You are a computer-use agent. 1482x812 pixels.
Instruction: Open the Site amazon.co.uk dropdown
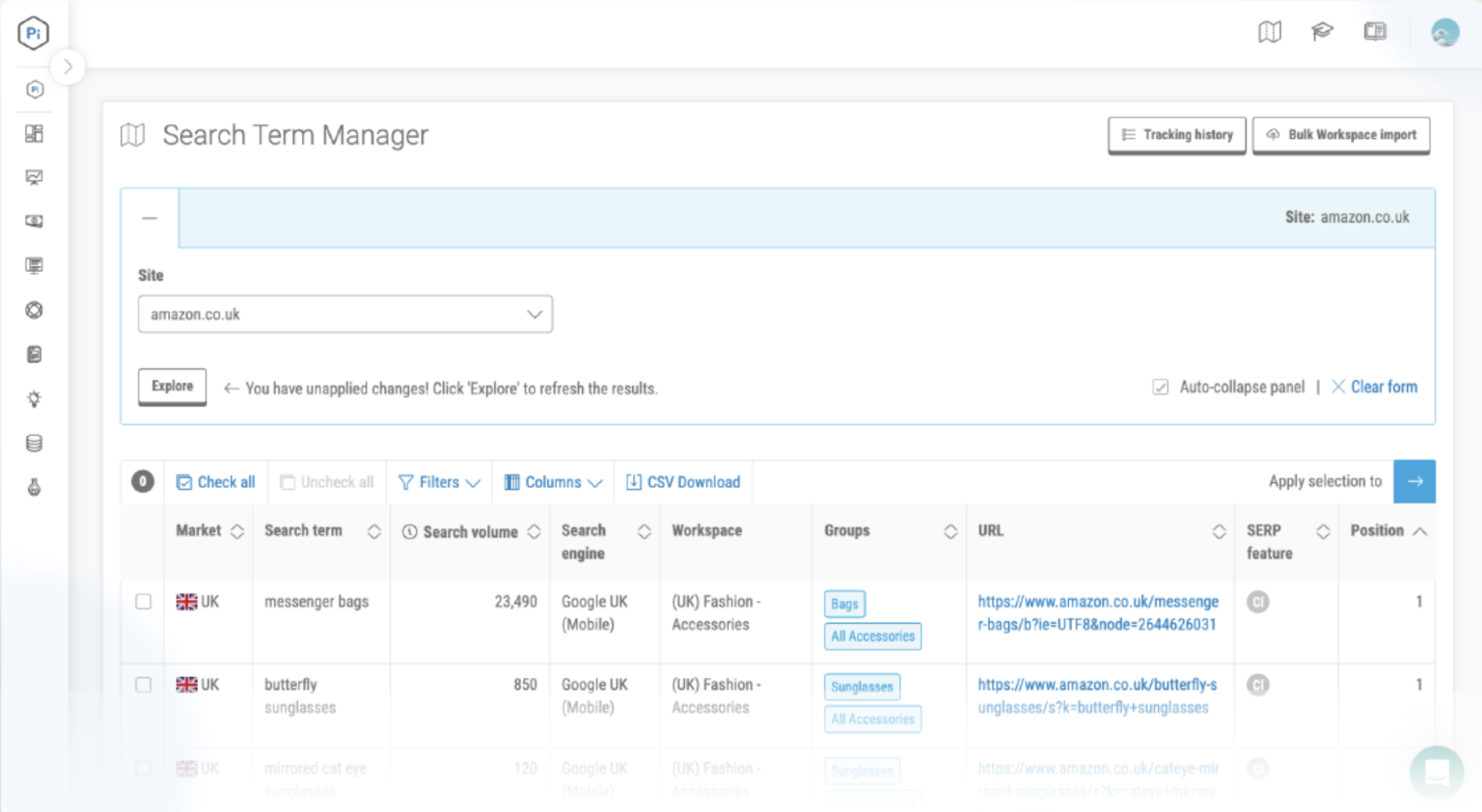344,313
